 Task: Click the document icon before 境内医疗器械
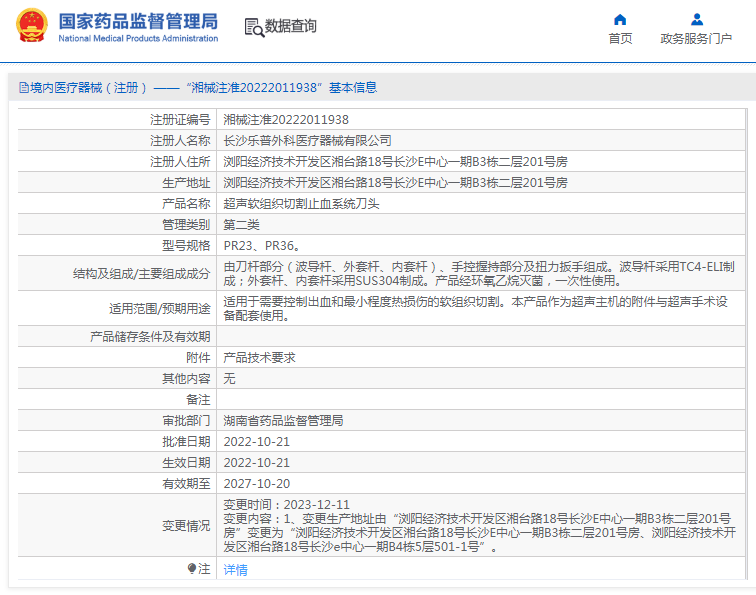[x=24, y=88]
